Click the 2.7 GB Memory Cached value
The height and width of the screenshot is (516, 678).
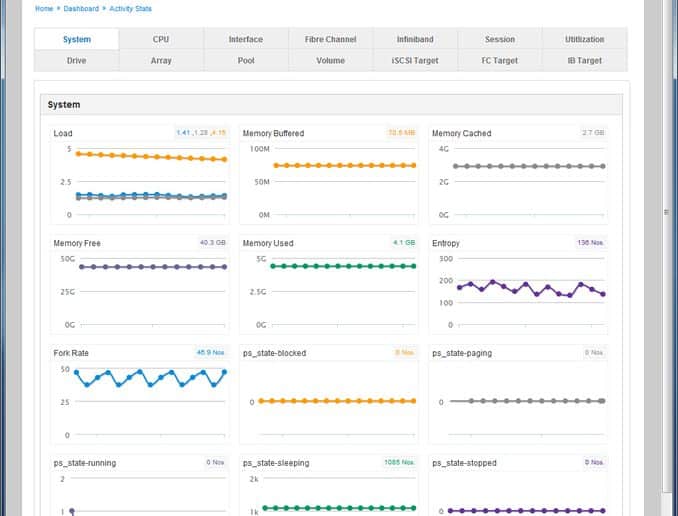pyautogui.click(x=593, y=132)
